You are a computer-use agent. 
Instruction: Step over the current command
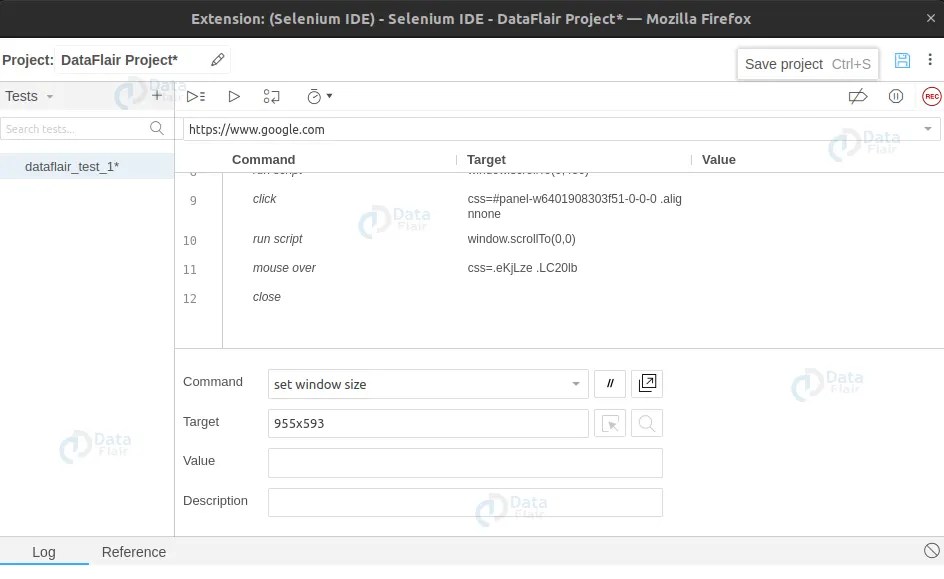[271, 96]
